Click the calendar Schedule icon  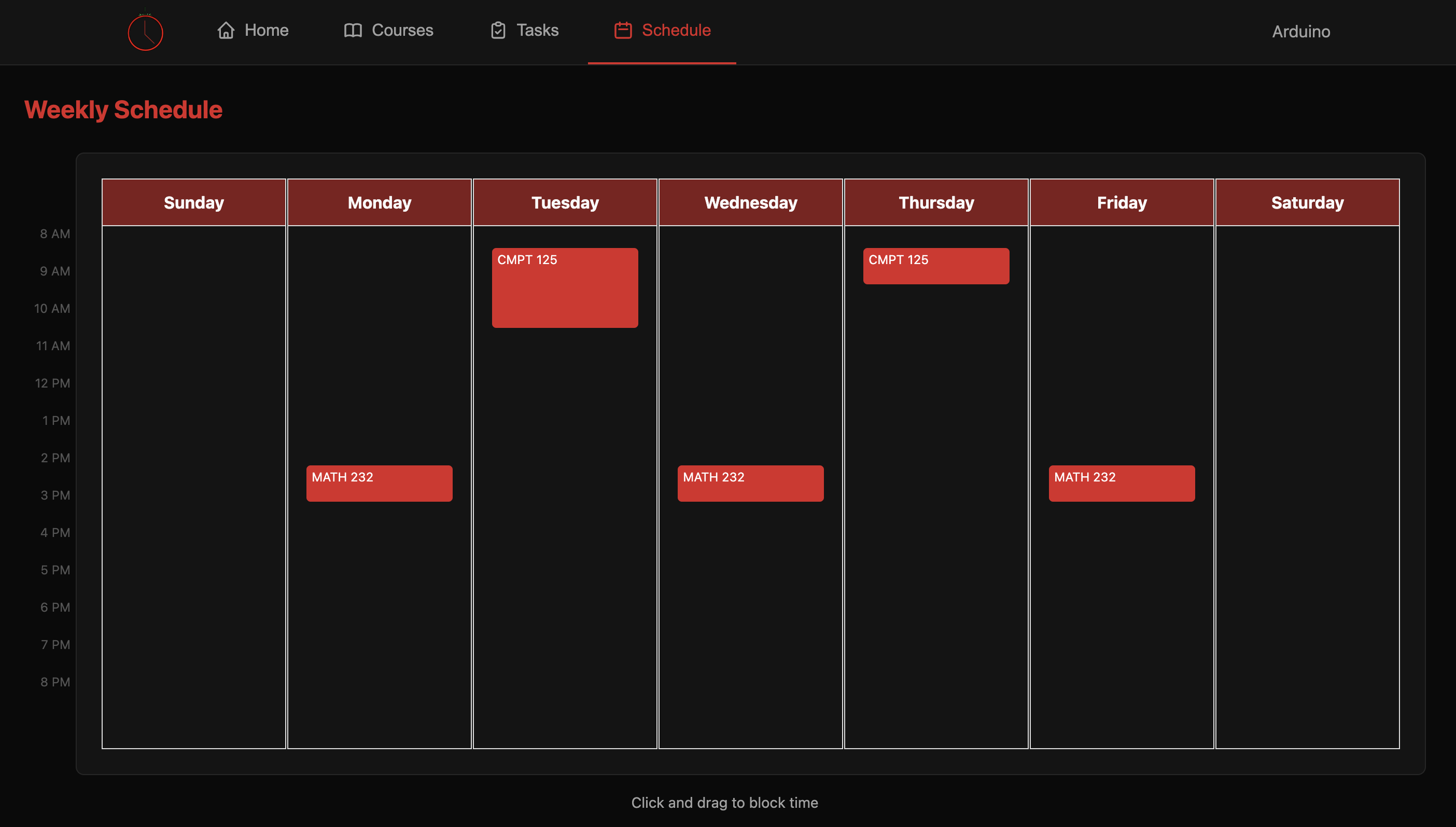point(623,30)
